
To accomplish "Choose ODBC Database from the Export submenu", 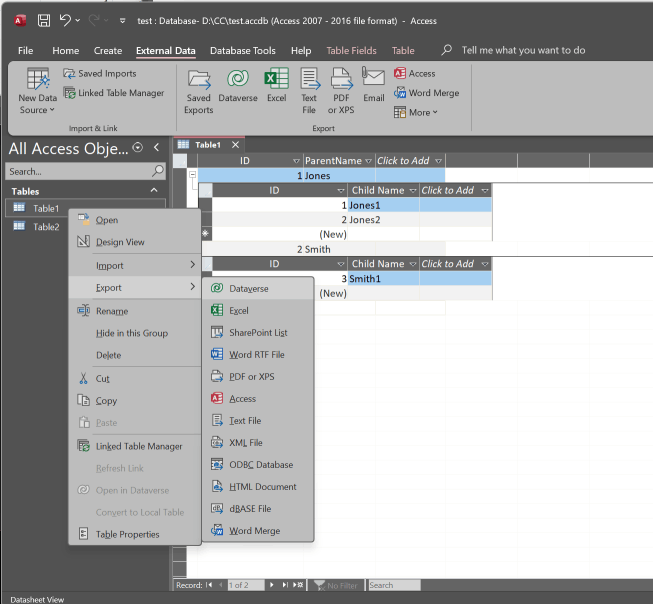I will [x=258, y=465].
